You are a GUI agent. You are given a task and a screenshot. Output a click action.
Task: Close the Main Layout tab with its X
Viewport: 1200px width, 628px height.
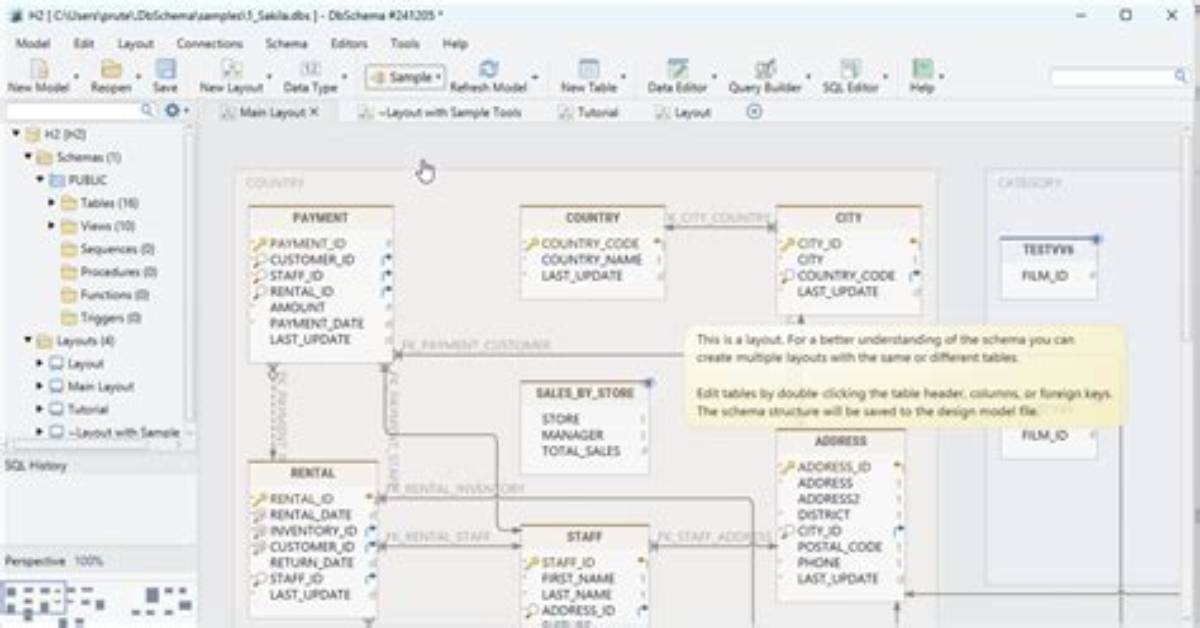(x=314, y=113)
